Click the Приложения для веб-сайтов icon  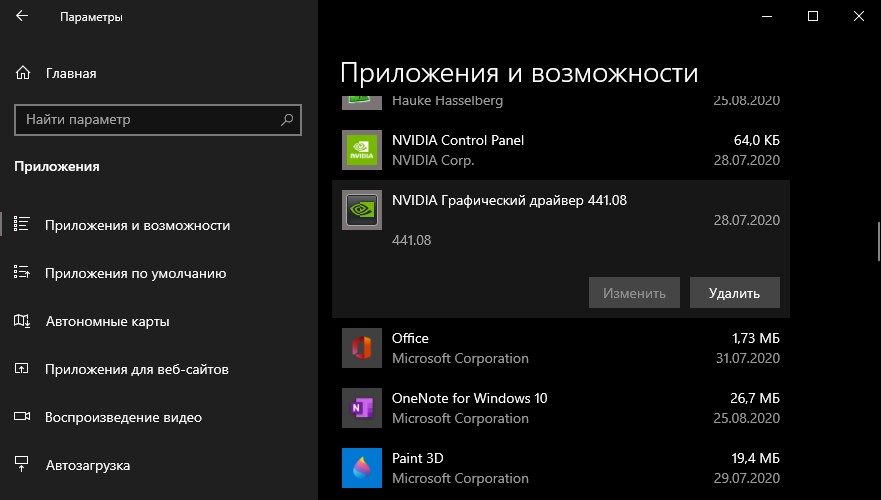[x=21, y=369]
